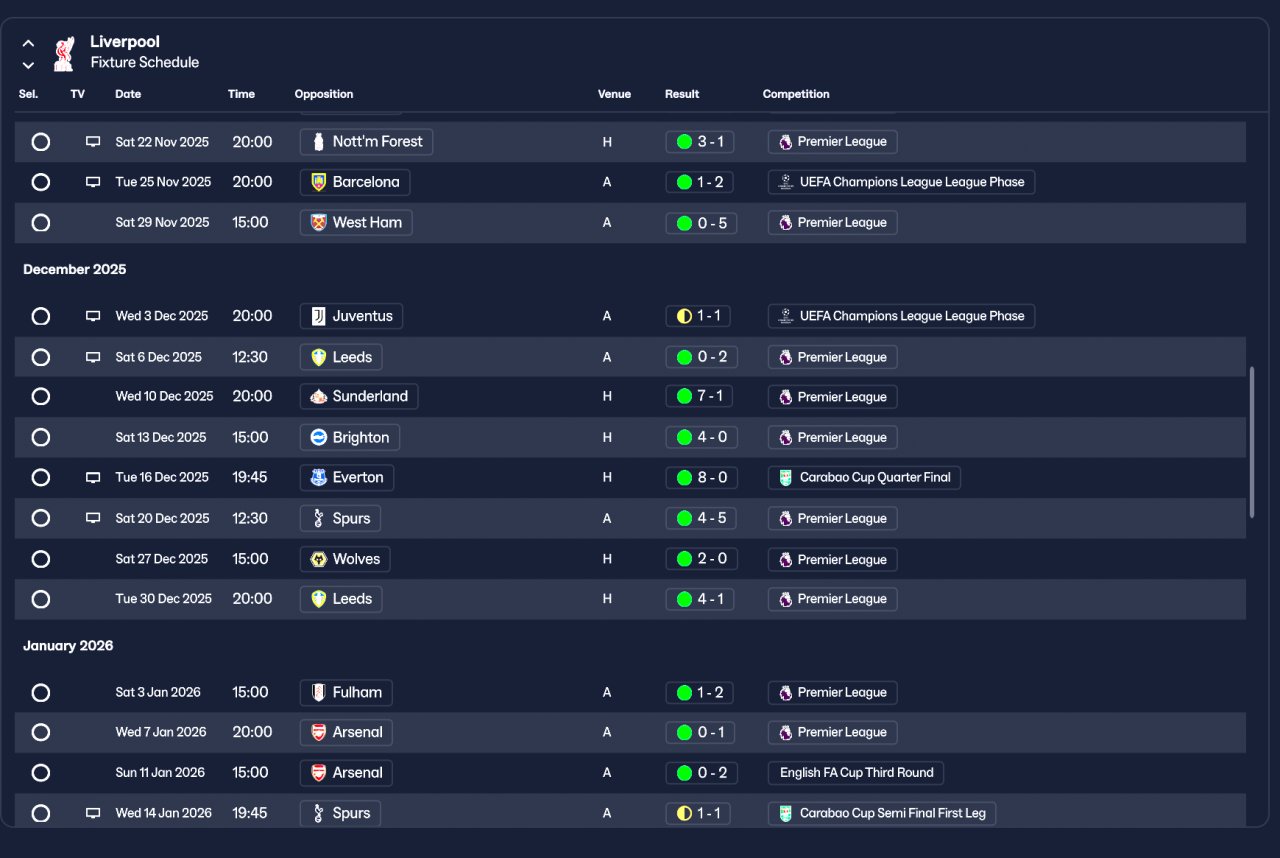The width and height of the screenshot is (1280, 858).
Task: Click the Juventus club badge icon
Action: [x=319, y=316]
